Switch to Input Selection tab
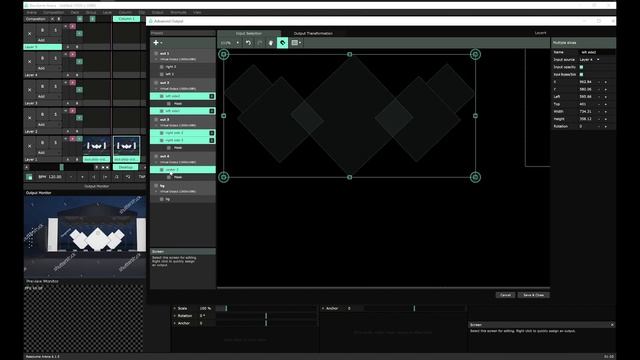Viewport: 640px width, 360px height. tap(249, 33)
